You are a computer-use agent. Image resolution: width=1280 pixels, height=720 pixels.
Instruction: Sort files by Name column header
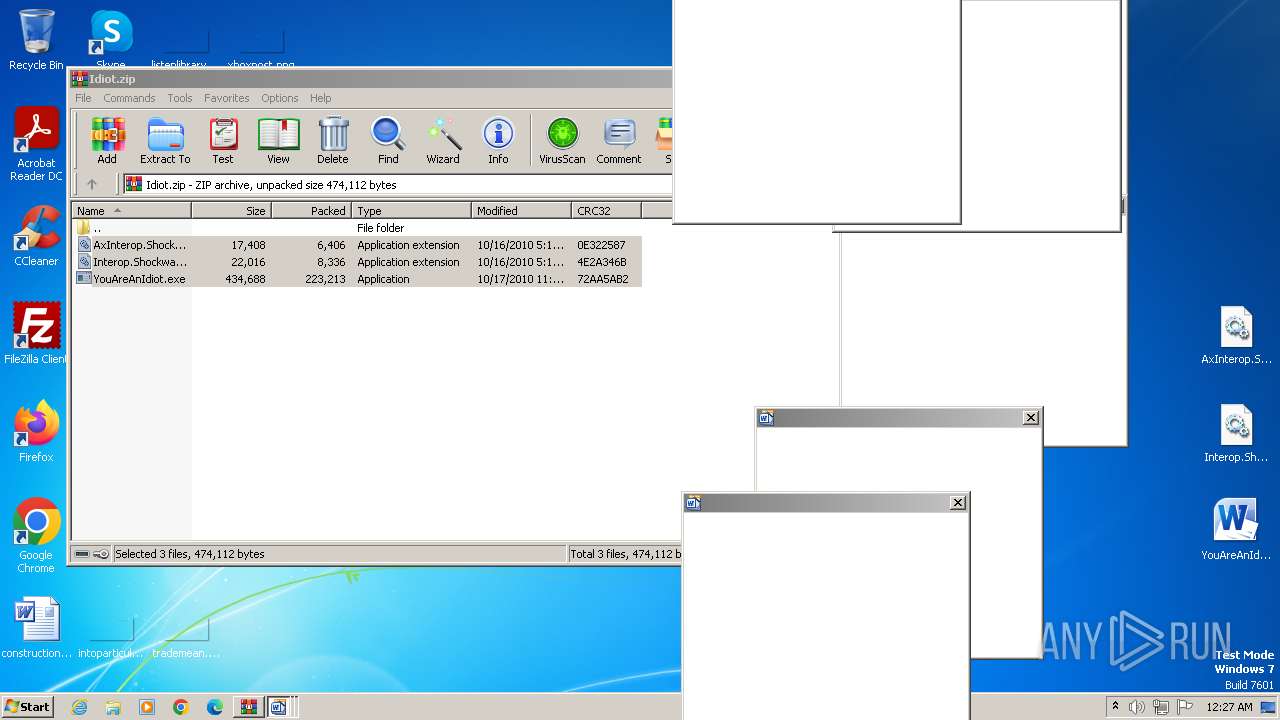click(x=131, y=211)
